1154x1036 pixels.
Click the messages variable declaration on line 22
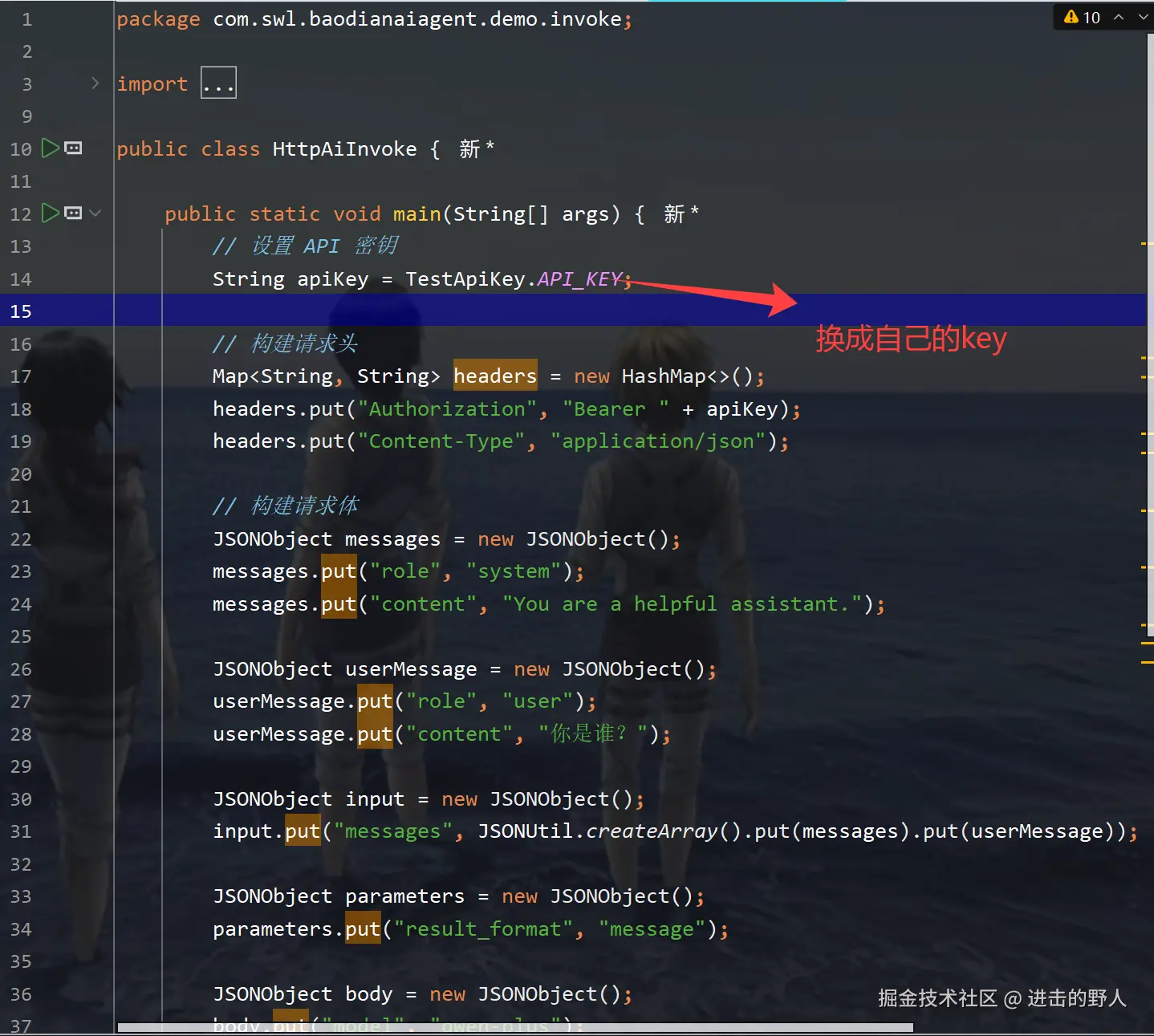pos(392,539)
